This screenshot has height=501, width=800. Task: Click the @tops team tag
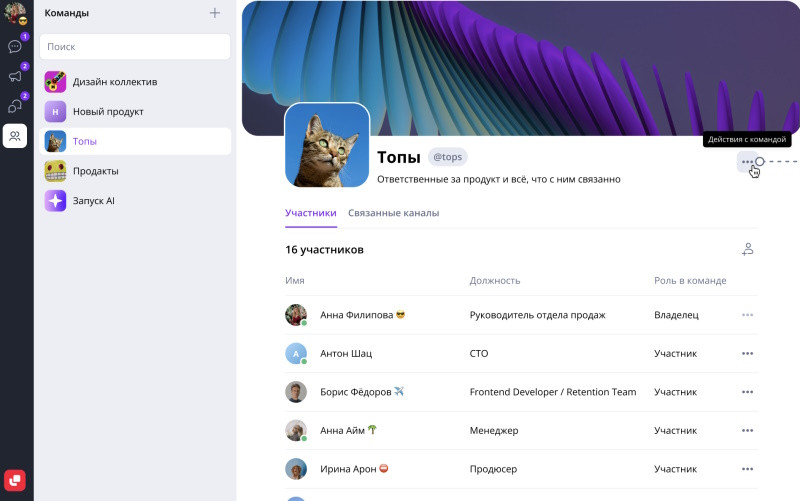pos(447,157)
